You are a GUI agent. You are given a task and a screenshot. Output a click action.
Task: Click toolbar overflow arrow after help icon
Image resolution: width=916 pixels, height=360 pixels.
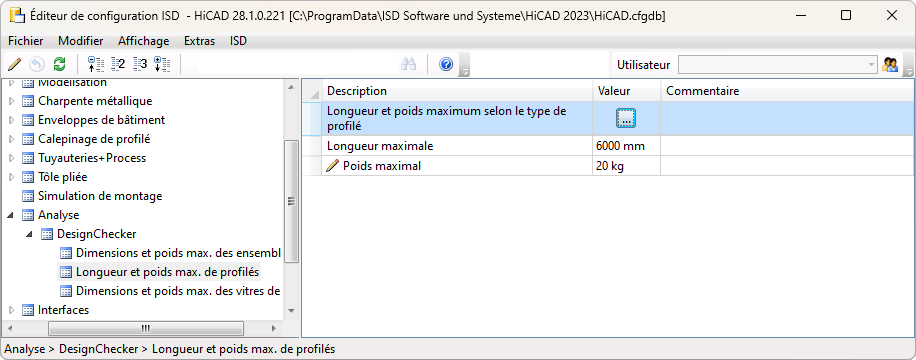pyautogui.click(x=465, y=65)
